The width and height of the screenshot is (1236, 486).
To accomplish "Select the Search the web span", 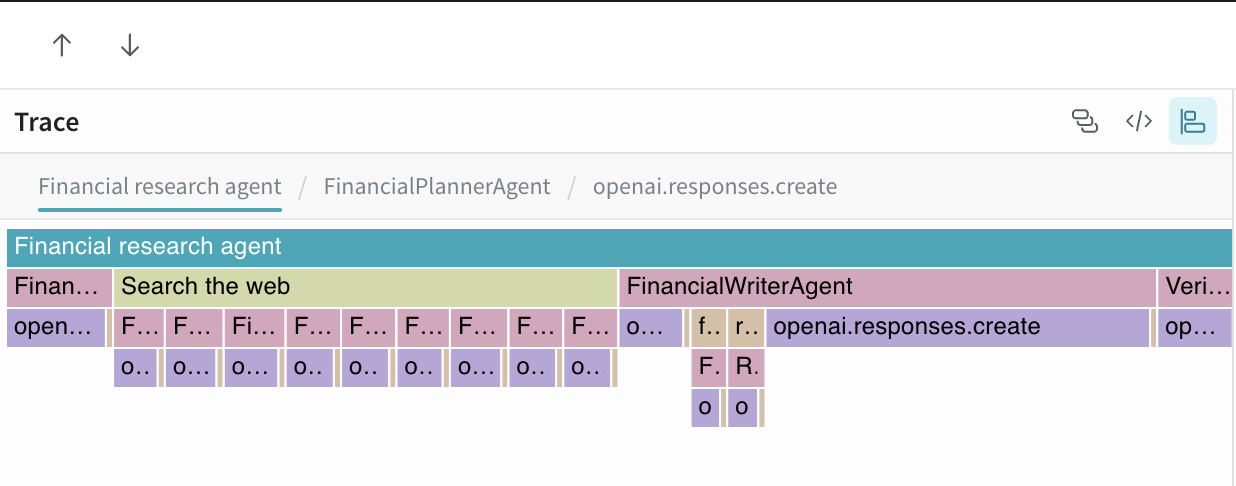I will pyautogui.click(x=365, y=288).
